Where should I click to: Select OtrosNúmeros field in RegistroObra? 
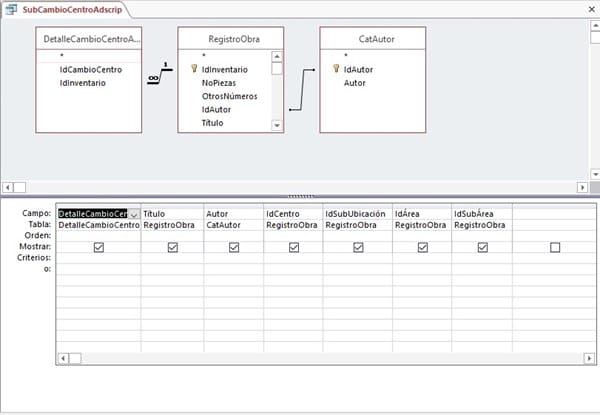(230, 96)
